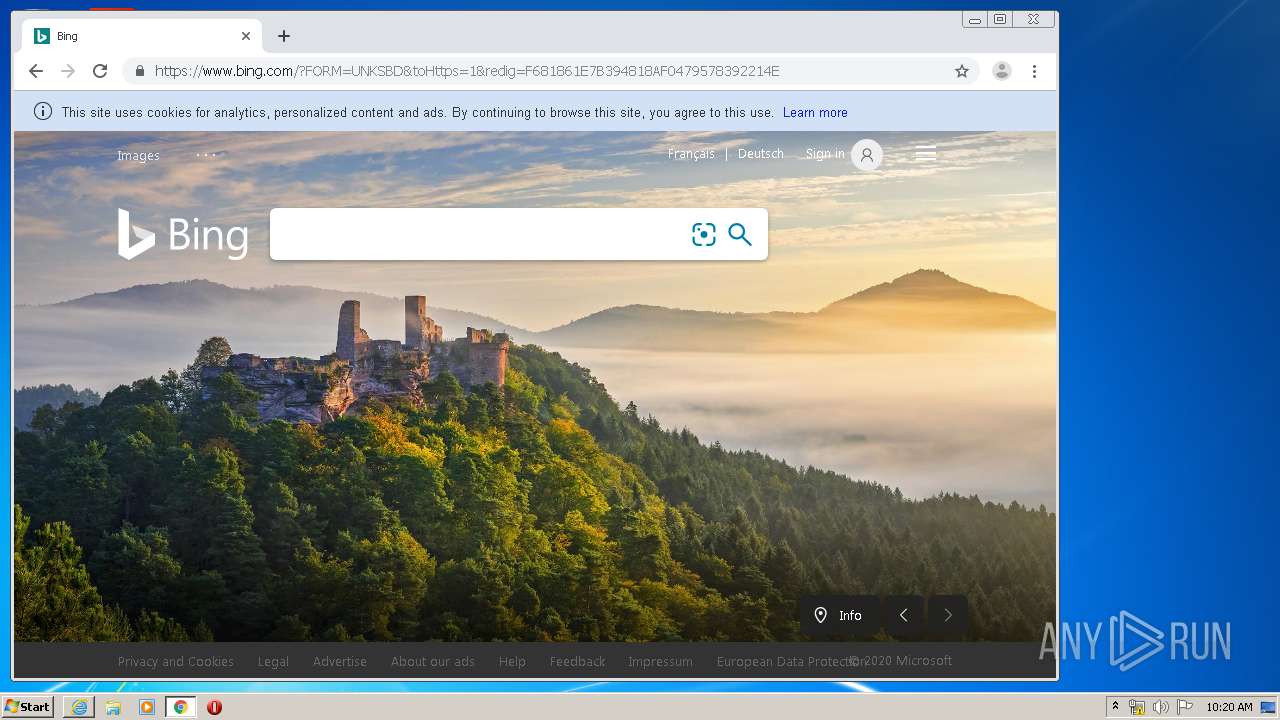
Task: Bookmark this page with the star icon
Action: point(962,71)
